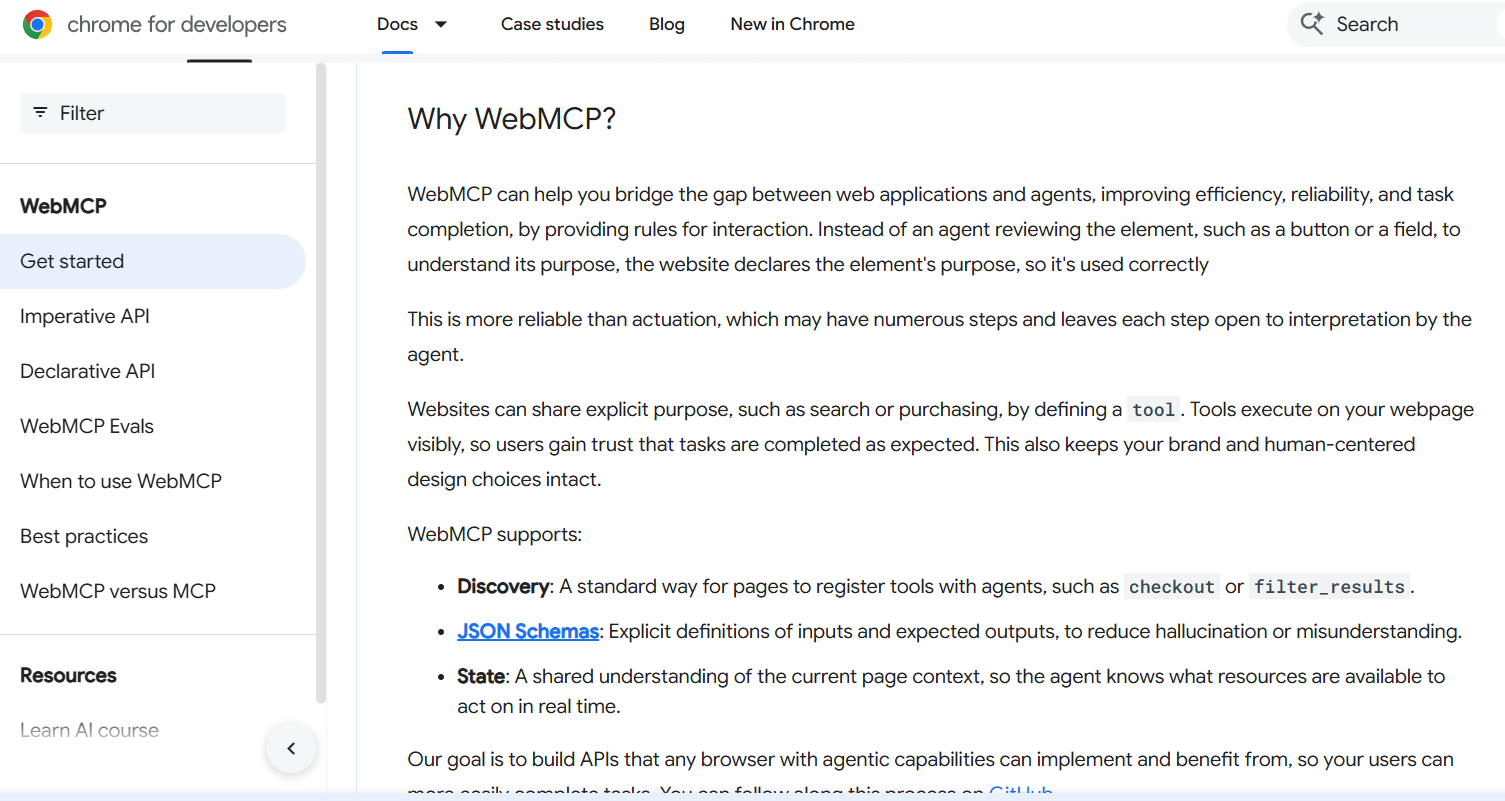
Task: Click the checkout code snippet
Action: [1172, 587]
